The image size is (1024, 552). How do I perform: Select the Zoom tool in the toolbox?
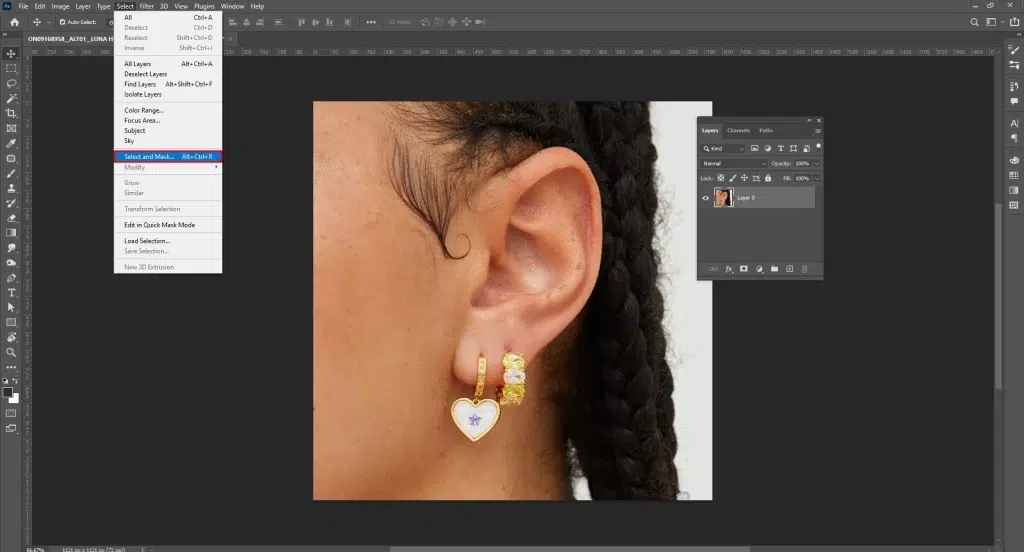tap(11, 353)
